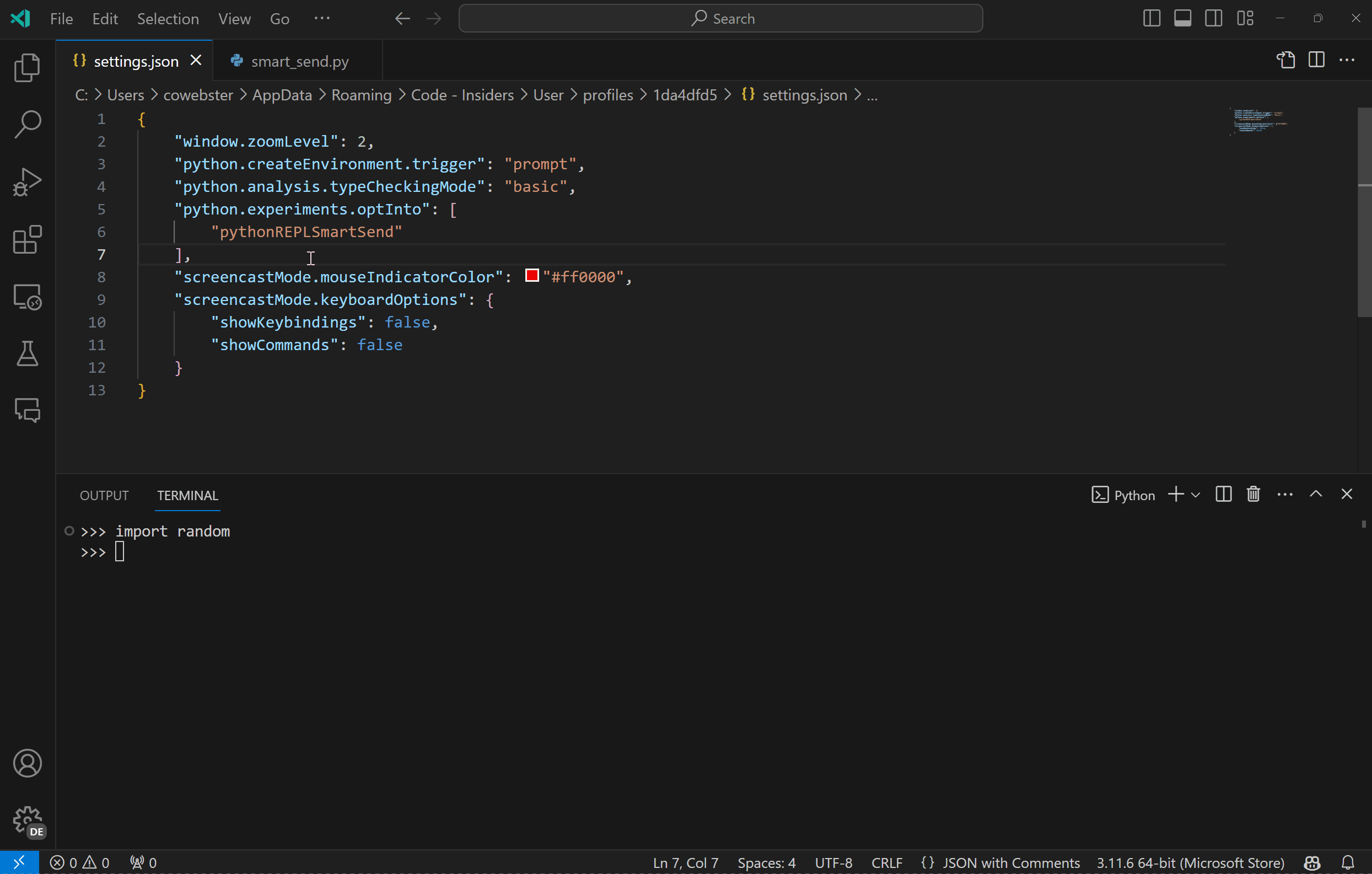This screenshot has height=874, width=1372.
Task: Click the Notifications bell icon
Action: (1348, 862)
